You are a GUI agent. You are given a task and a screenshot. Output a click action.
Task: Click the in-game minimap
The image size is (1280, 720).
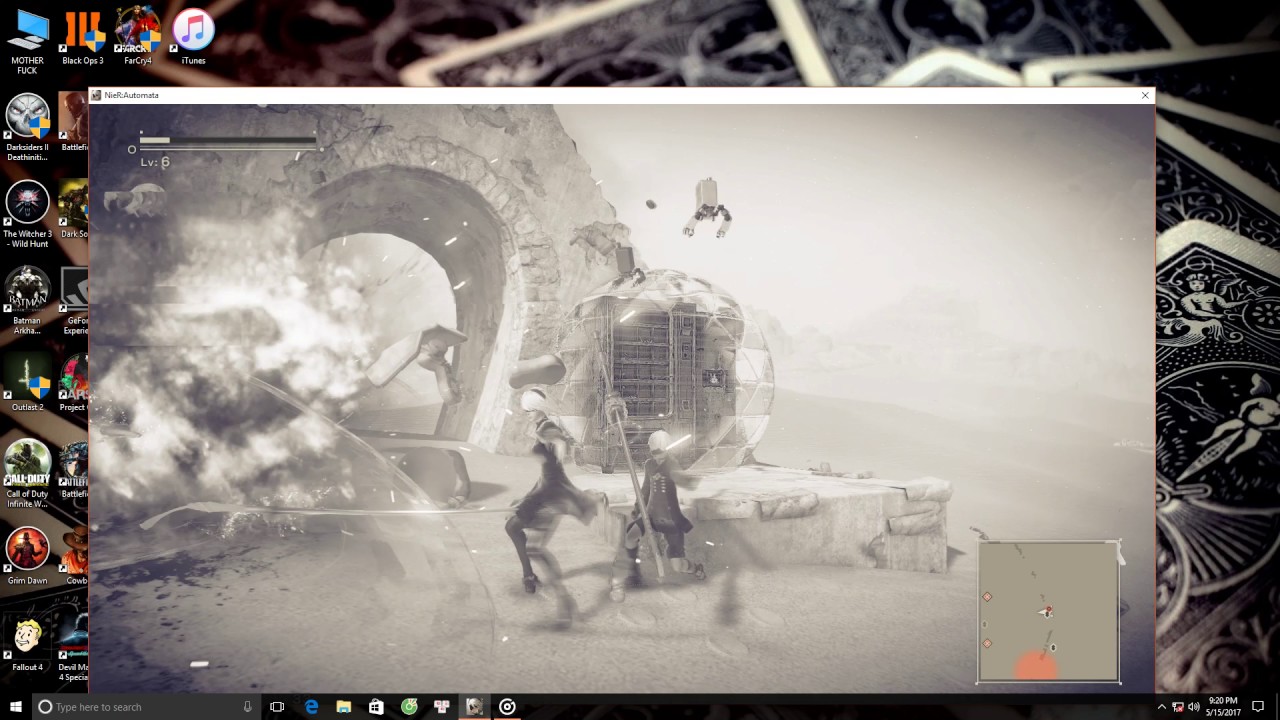click(1048, 612)
